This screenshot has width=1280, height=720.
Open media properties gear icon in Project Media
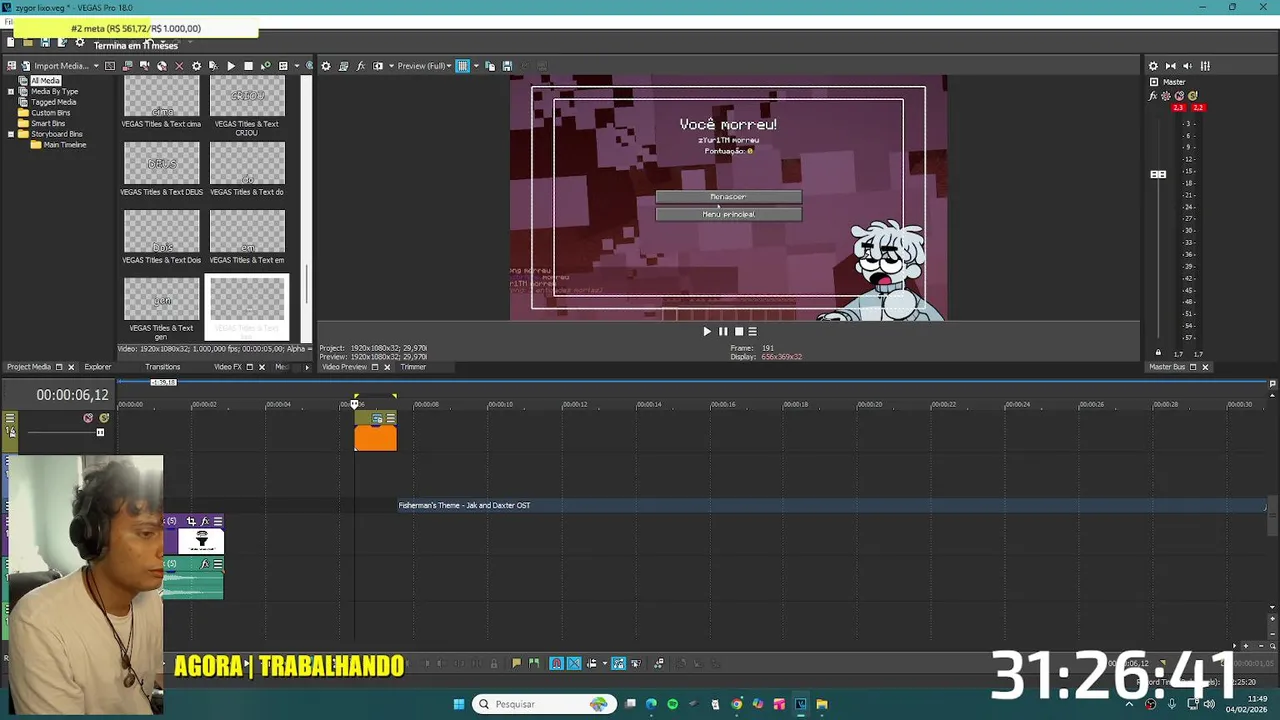196,66
